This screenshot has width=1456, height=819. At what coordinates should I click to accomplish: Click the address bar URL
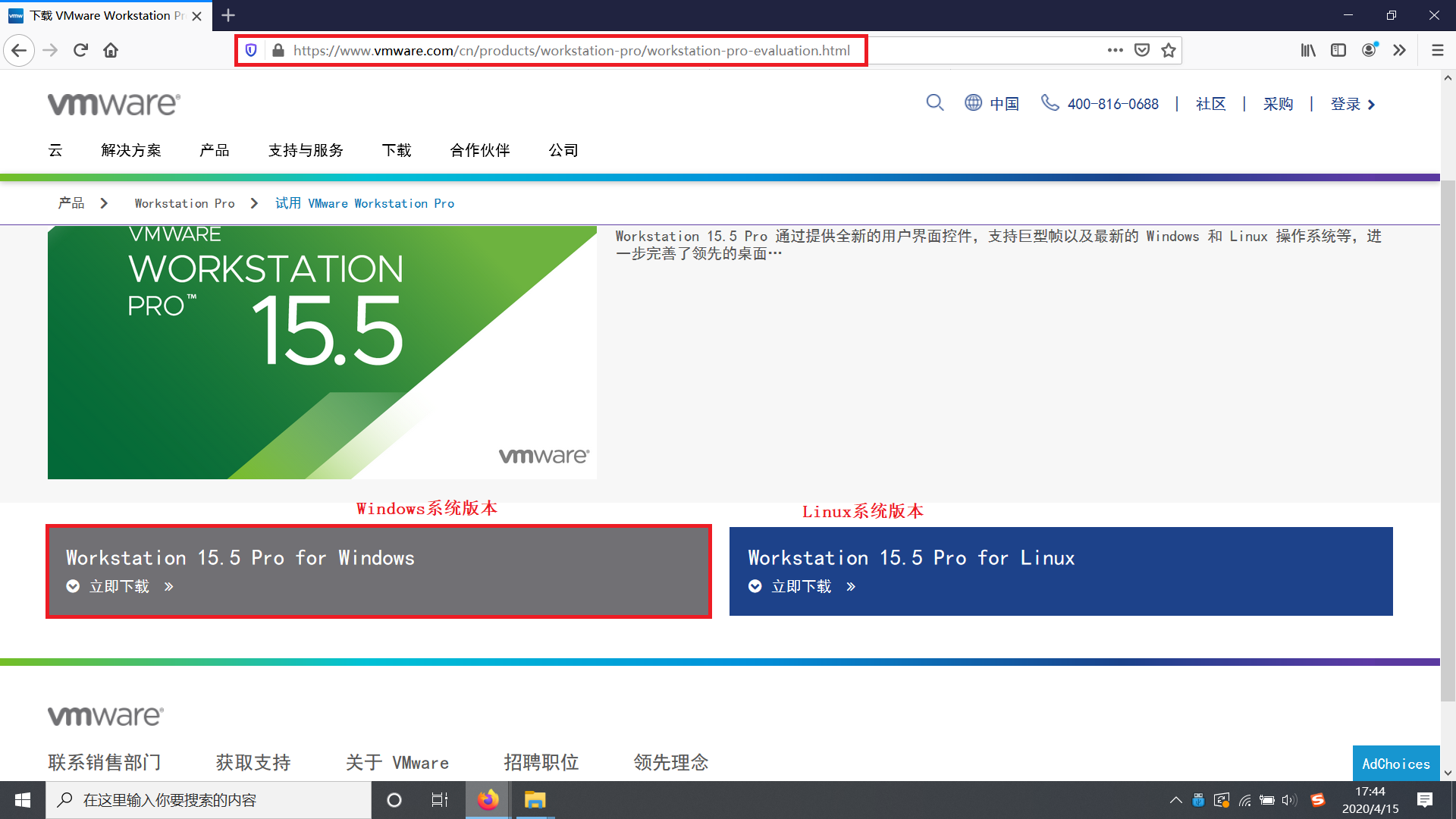point(571,51)
